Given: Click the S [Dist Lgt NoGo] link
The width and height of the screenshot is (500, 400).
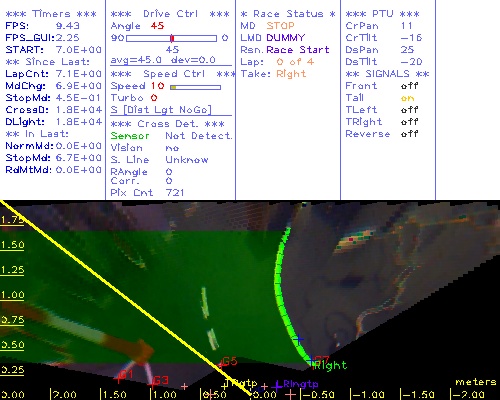Looking at the screenshot, I should (161, 110).
